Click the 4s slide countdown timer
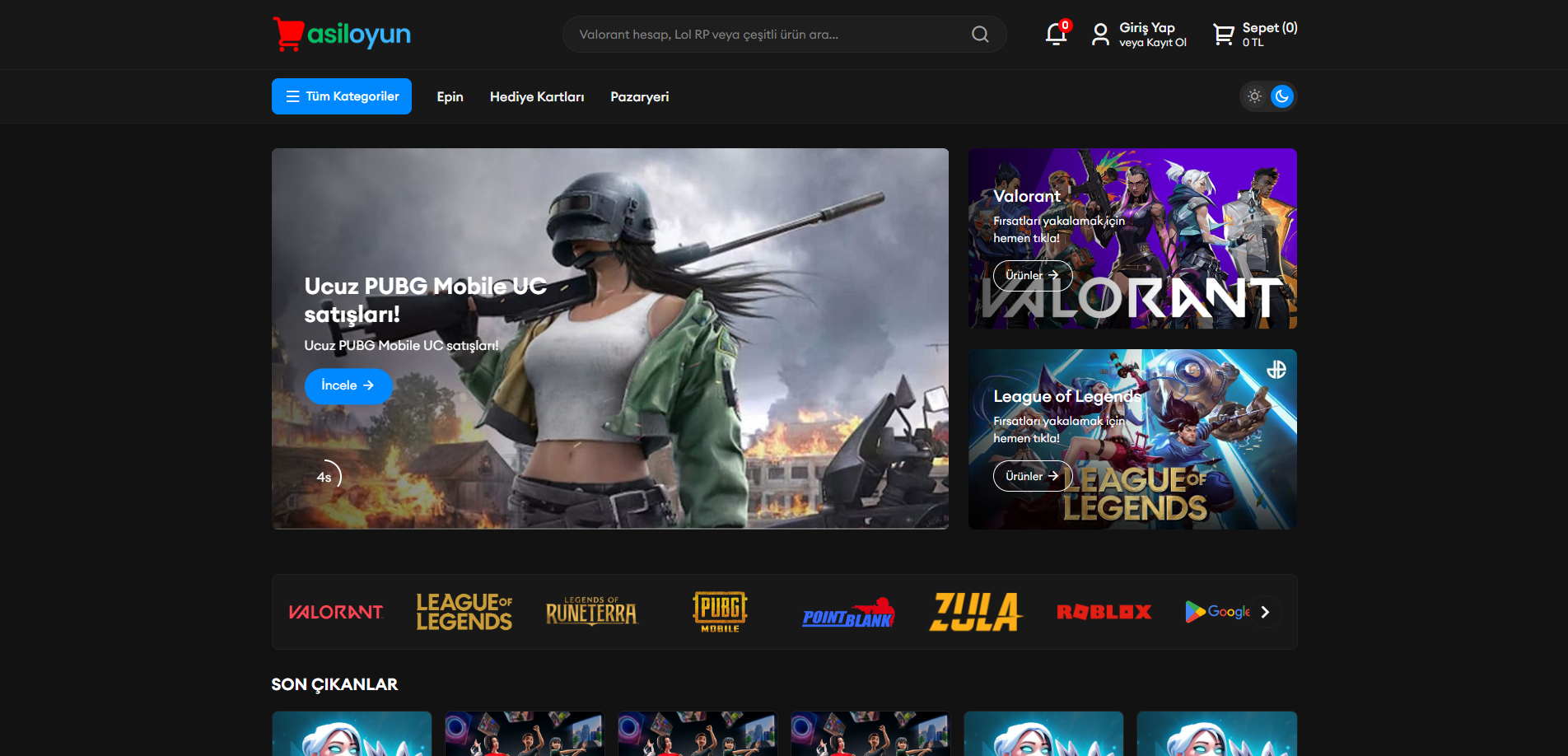 tap(324, 477)
